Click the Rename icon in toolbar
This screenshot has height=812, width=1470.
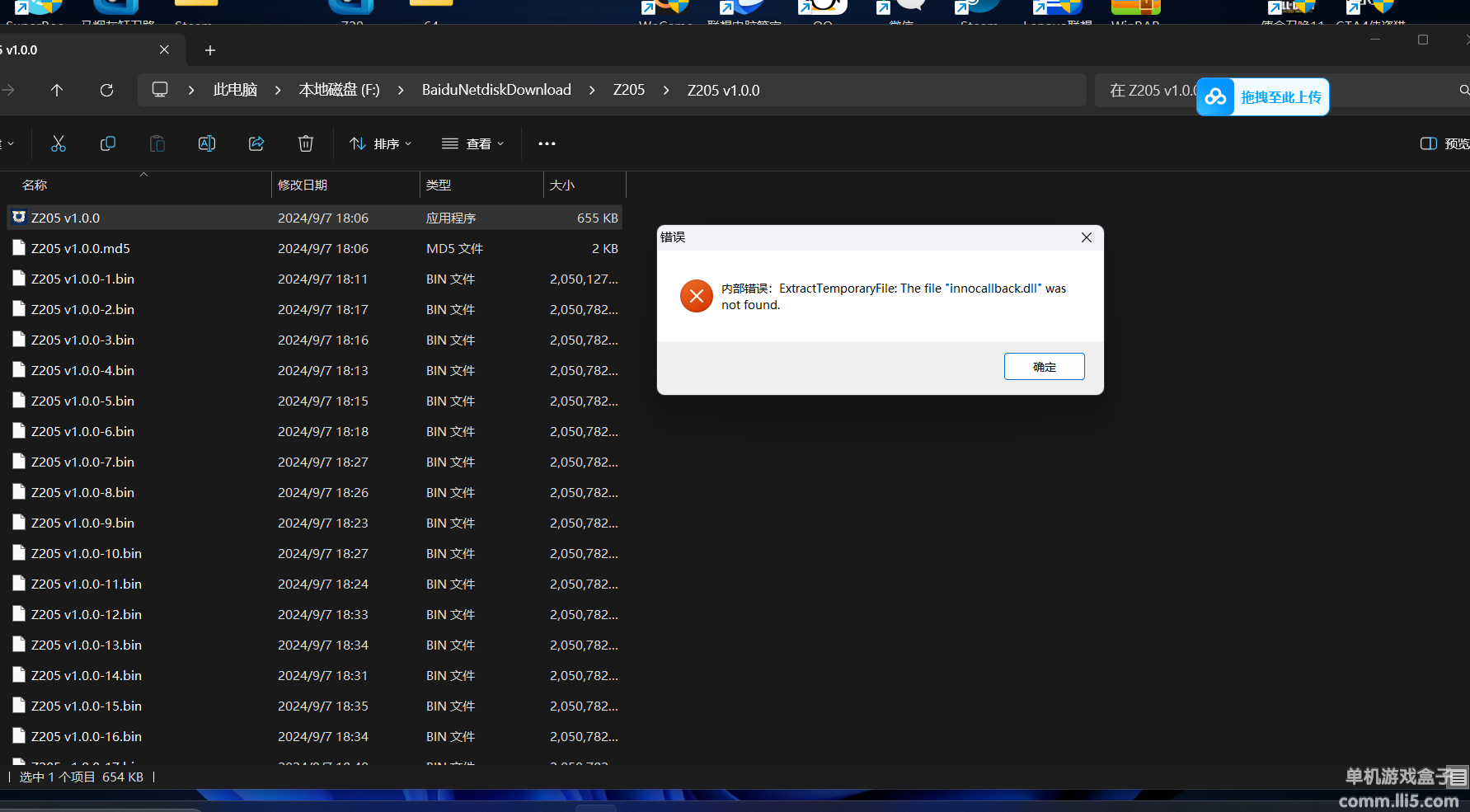[x=207, y=143]
